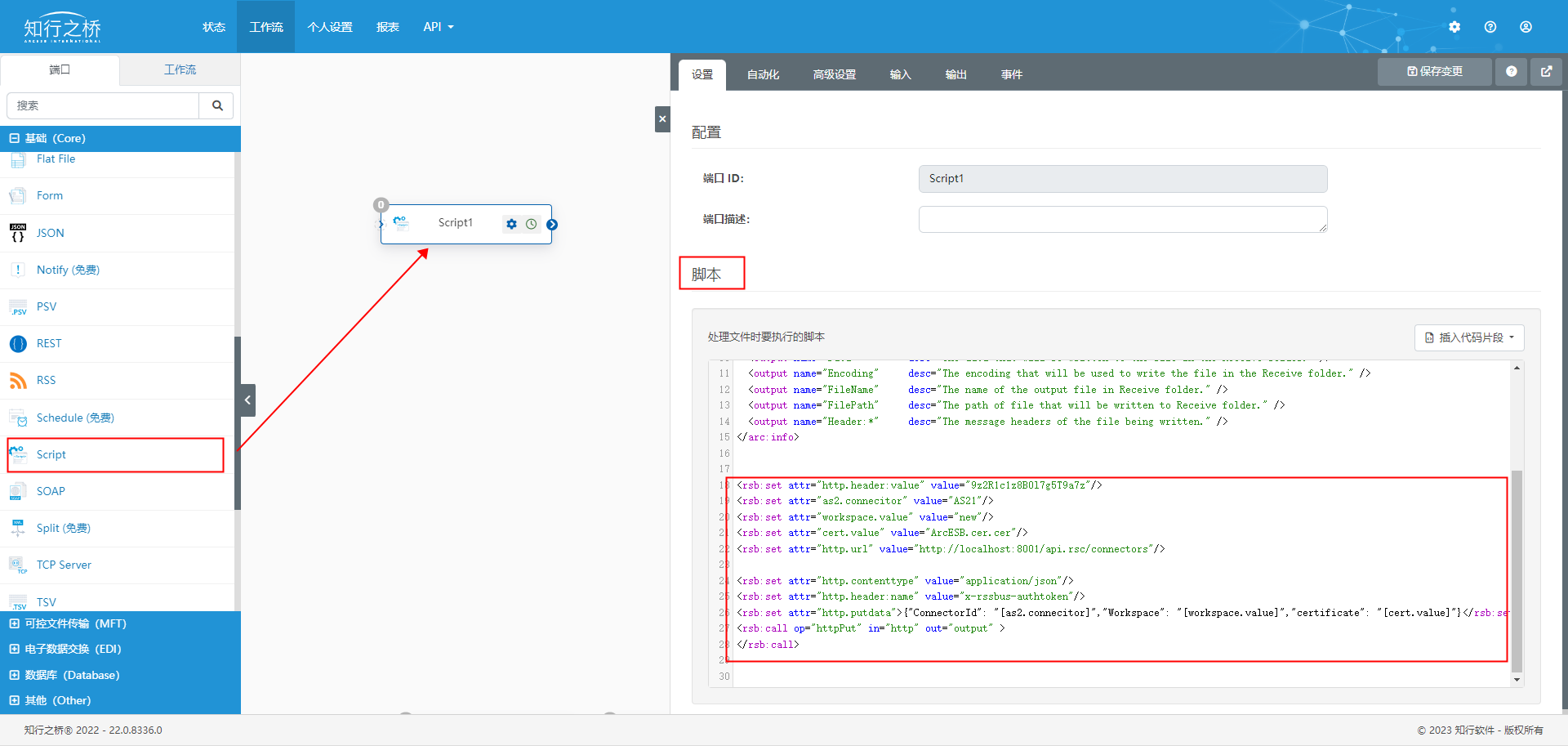
Task: Open 插入代码片段 dropdown
Action: (1469, 337)
